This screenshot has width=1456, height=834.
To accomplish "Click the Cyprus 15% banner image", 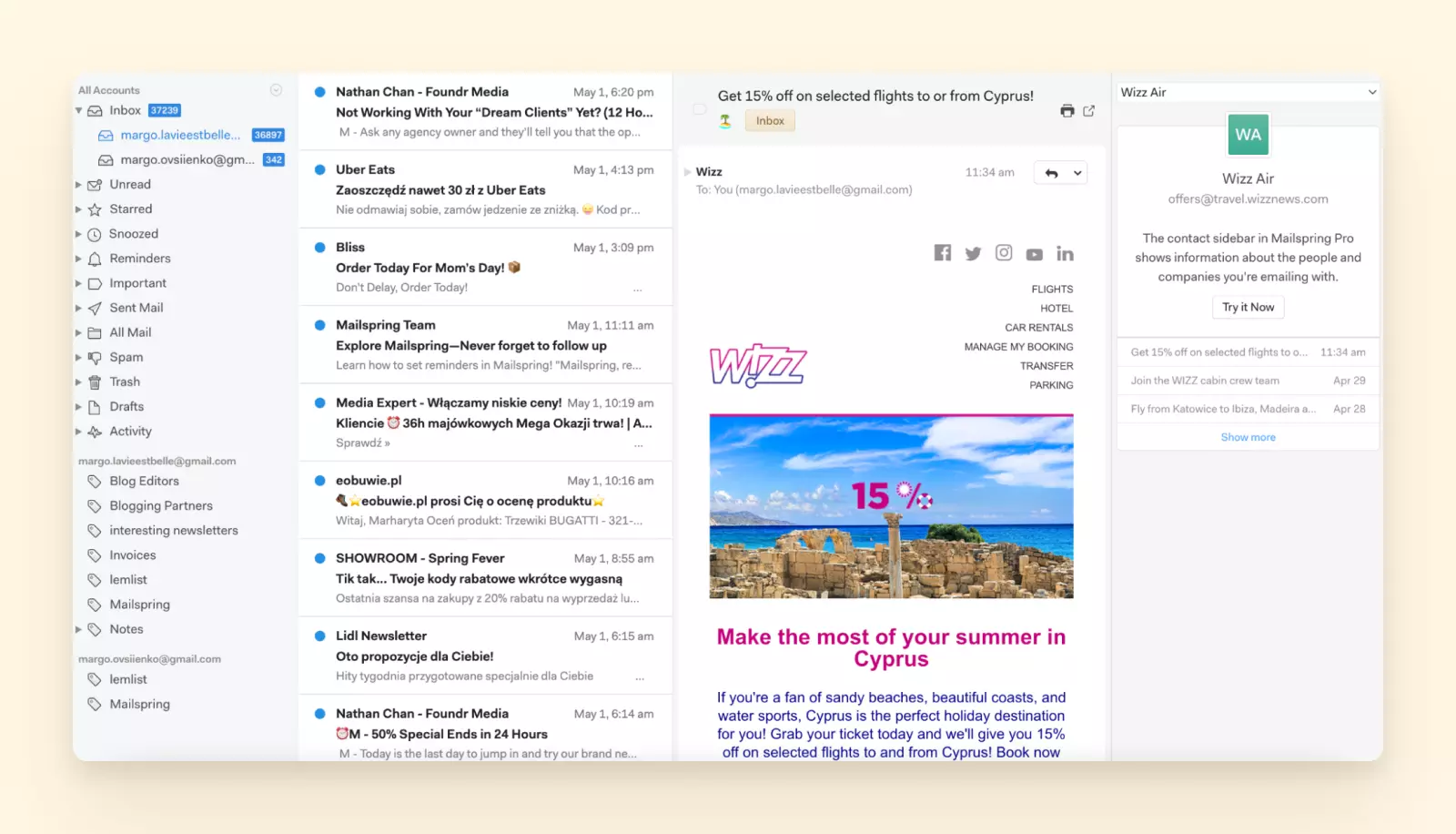I will click(x=892, y=506).
